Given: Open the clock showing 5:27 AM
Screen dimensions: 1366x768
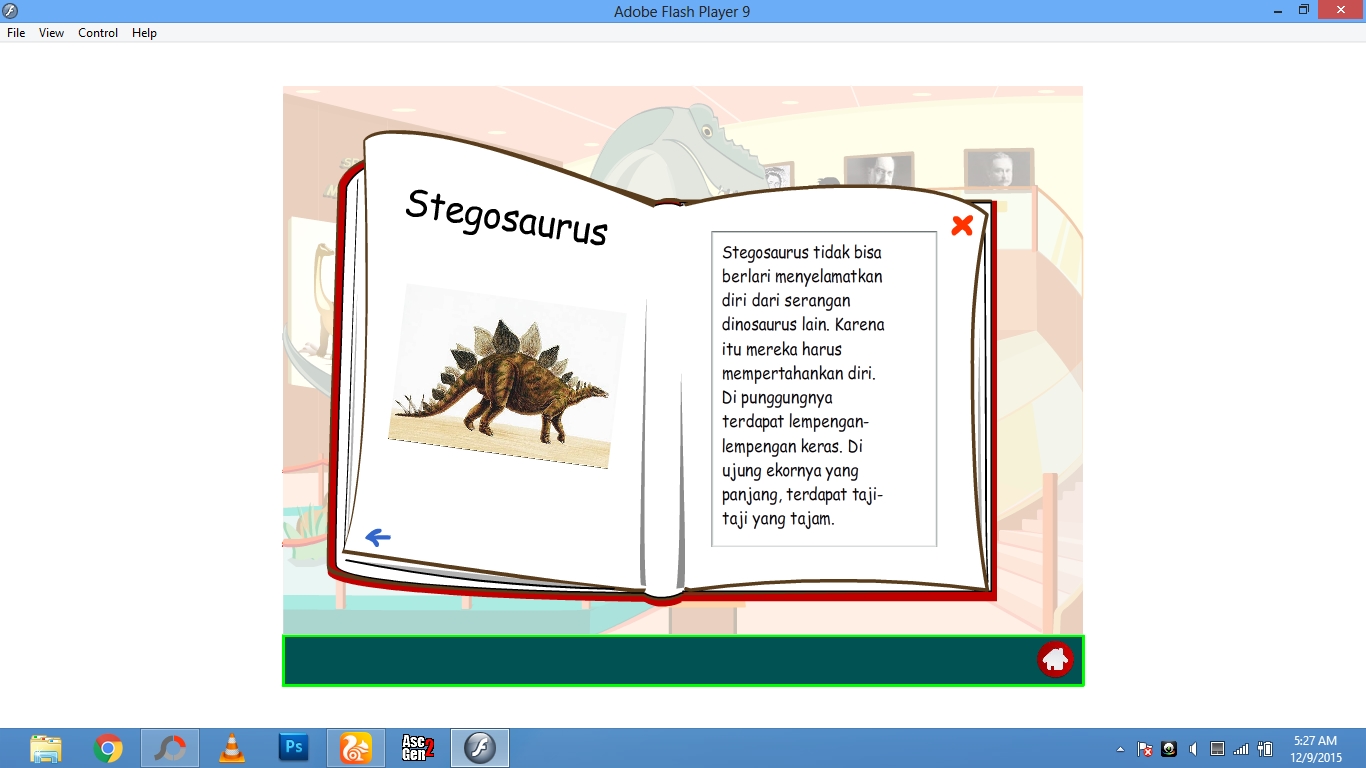Looking at the screenshot, I should click(x=1315, y=748).
